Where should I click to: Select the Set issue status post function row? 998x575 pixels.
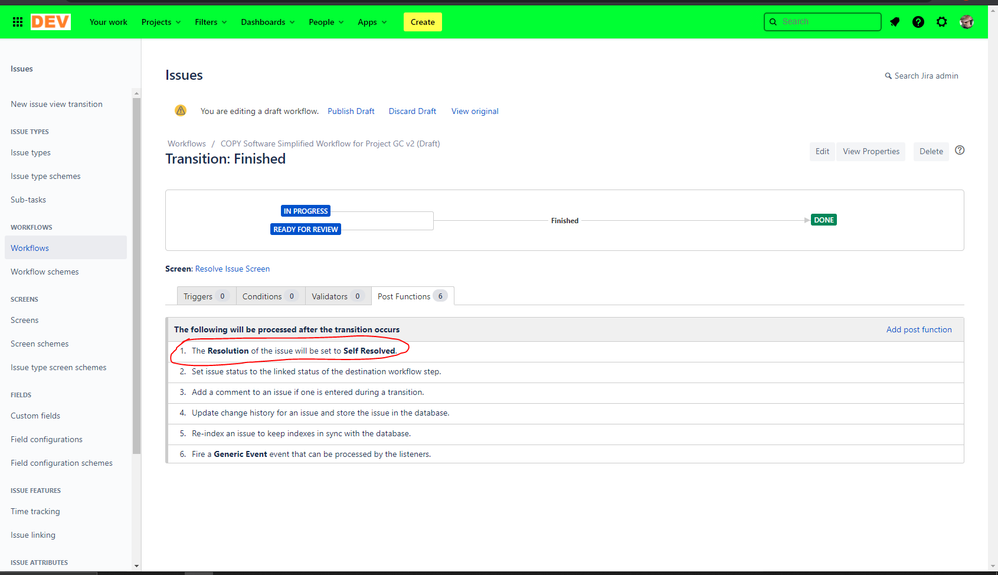coord(565,371)
